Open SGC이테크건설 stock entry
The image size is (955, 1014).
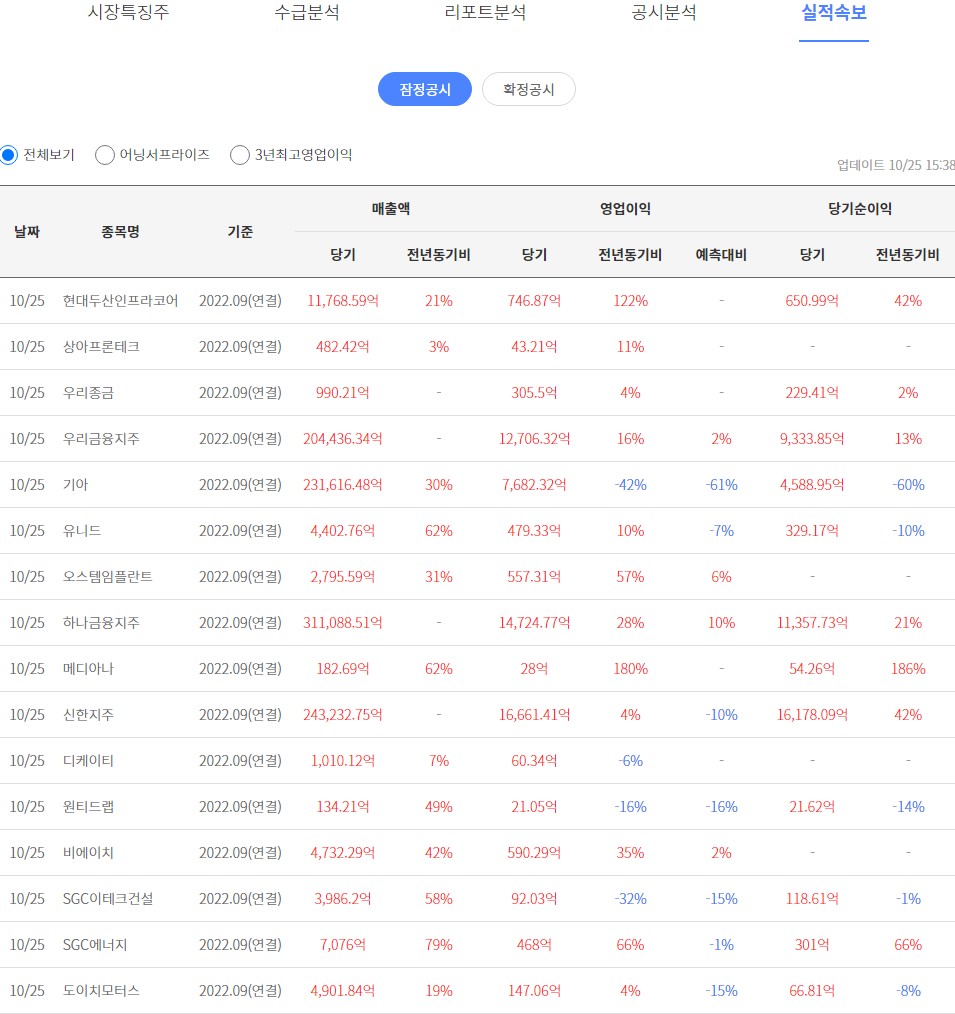(108, 898)
